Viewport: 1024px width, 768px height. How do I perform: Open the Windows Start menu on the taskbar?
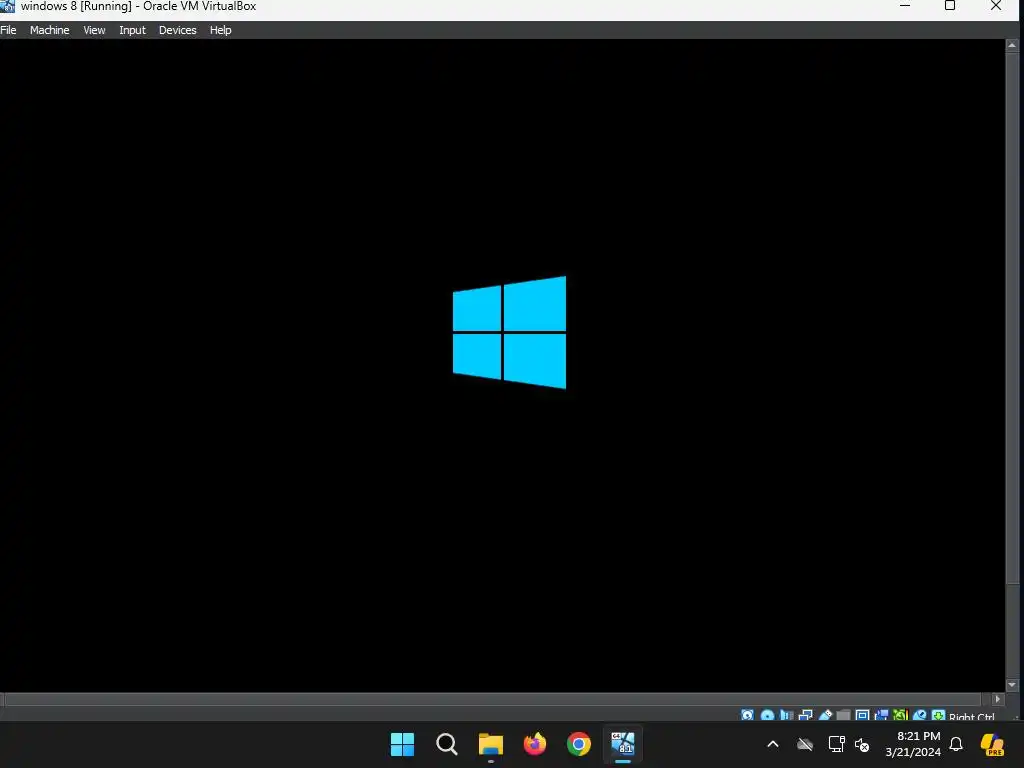pyautogui.click(x=402, y=744)
